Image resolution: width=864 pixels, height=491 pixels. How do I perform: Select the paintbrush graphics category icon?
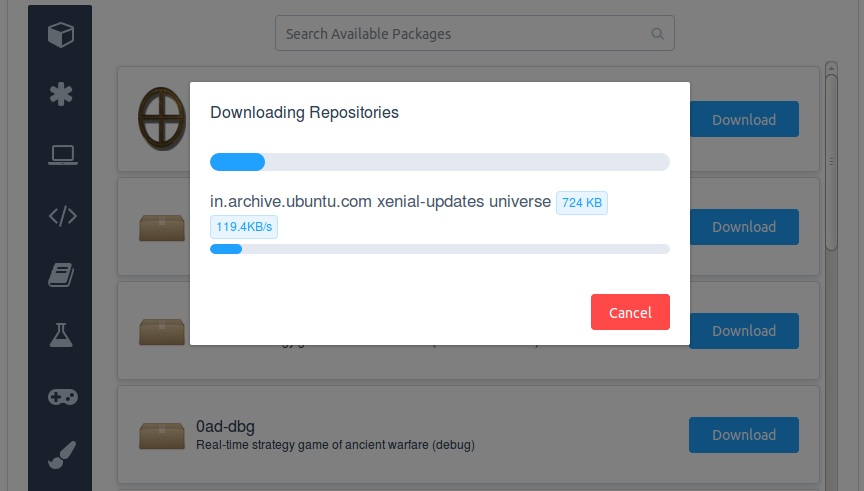tap(62, 455)
